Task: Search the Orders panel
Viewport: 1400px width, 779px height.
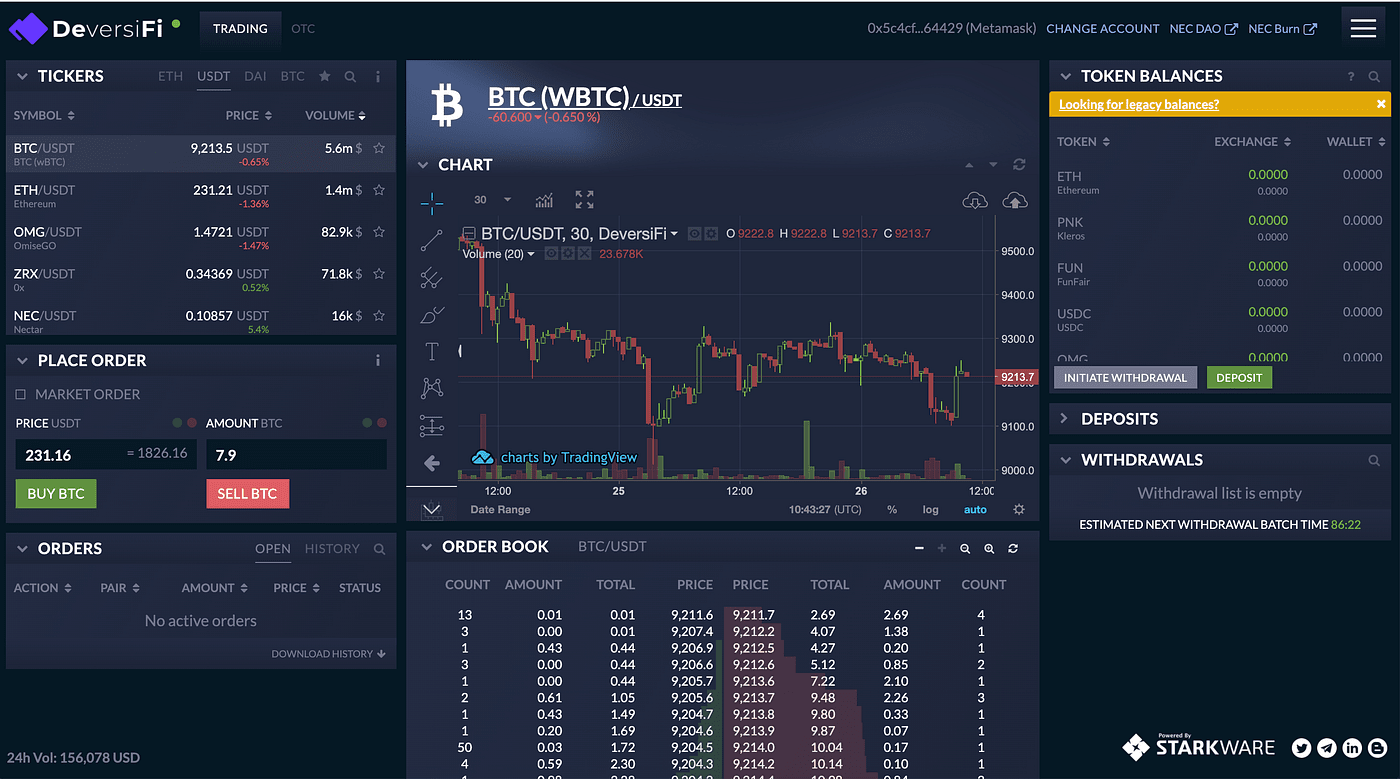Action: (379, 549)
